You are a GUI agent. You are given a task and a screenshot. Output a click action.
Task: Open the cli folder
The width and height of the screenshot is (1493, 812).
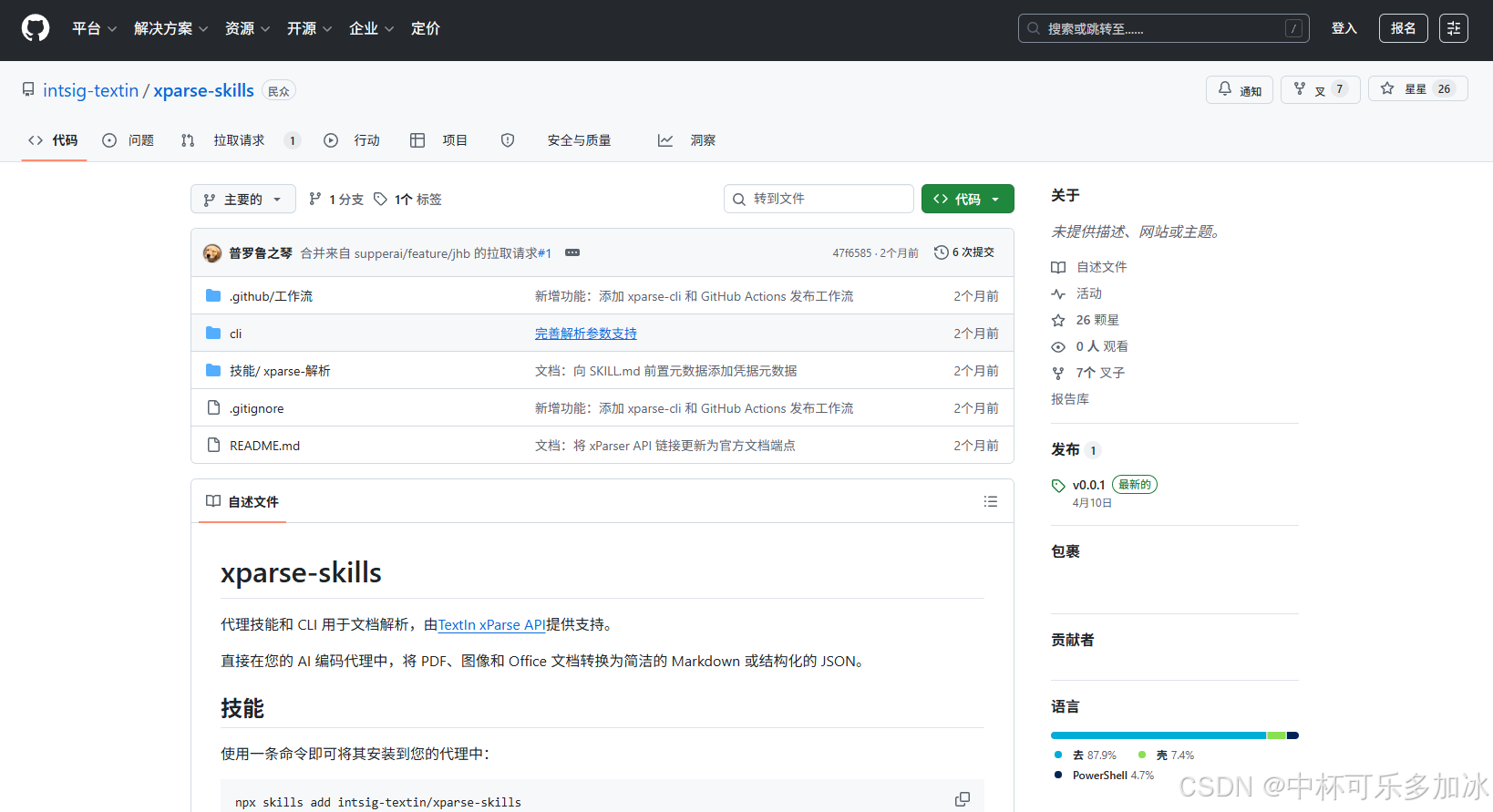coord(235,334)
